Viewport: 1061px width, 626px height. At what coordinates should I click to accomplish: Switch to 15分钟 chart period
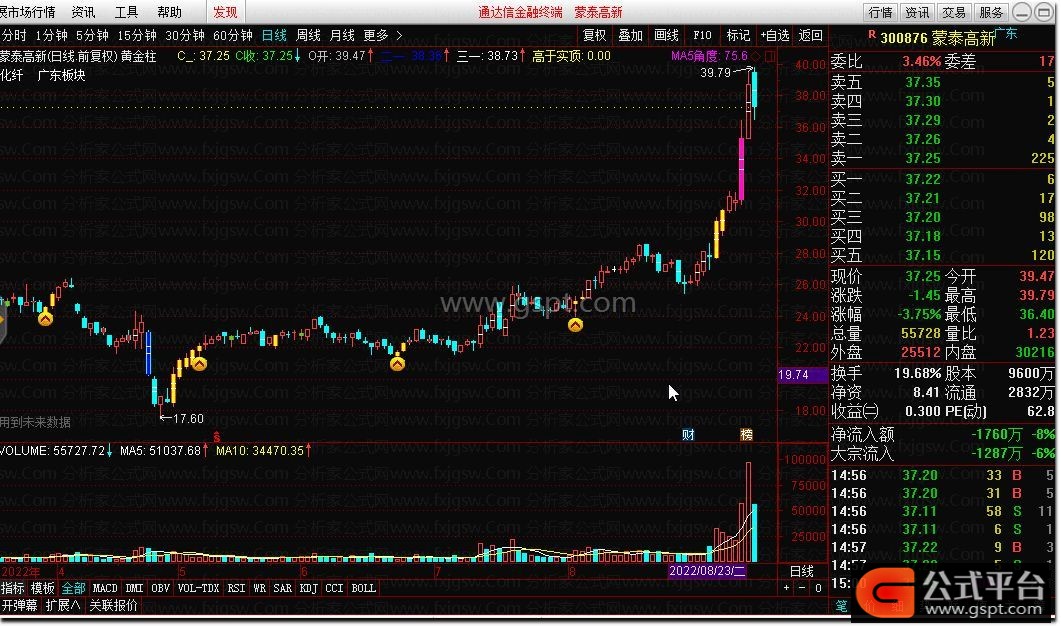pyautogui.click(x=137, y=35)
